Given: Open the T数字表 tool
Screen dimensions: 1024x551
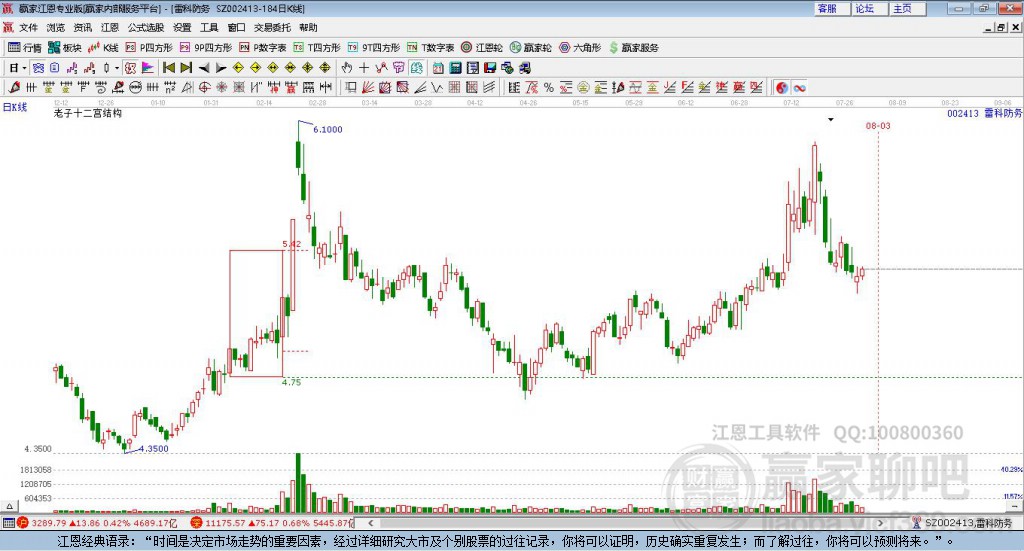Looking at the screenshot, I should (x=430, y=48).
